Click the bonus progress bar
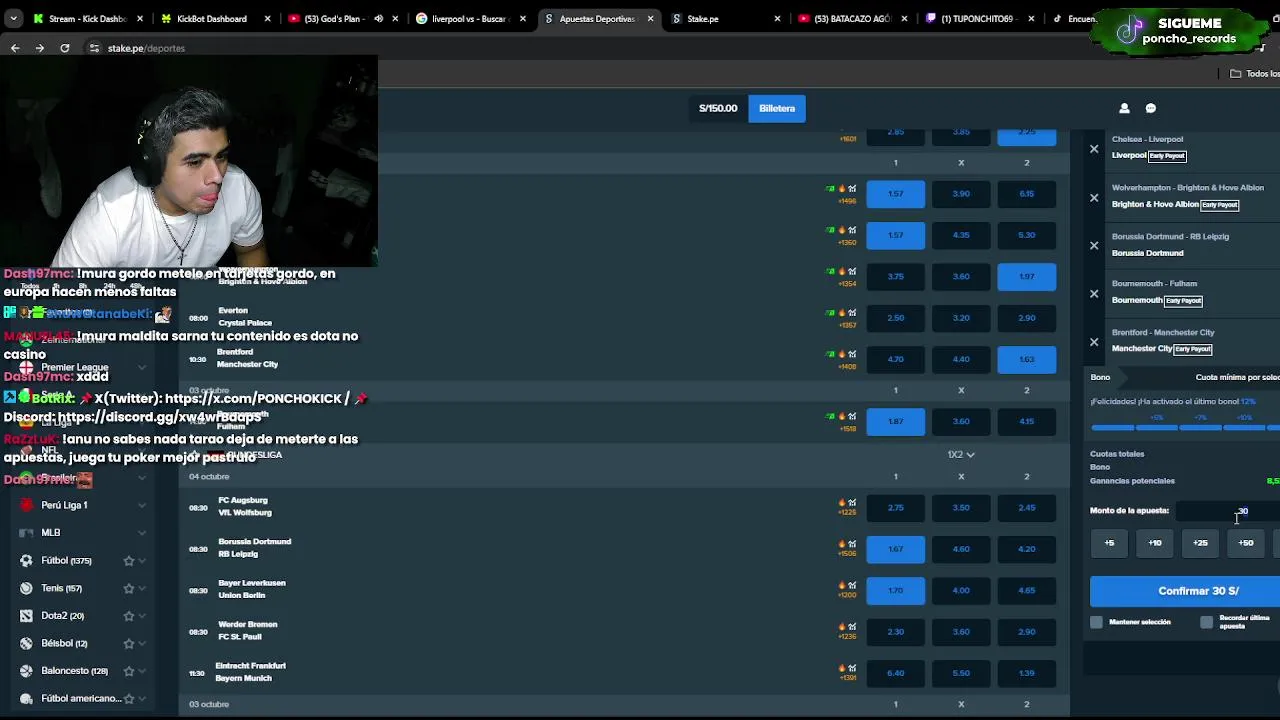The image size is (1280, 720). (1185, 428)
